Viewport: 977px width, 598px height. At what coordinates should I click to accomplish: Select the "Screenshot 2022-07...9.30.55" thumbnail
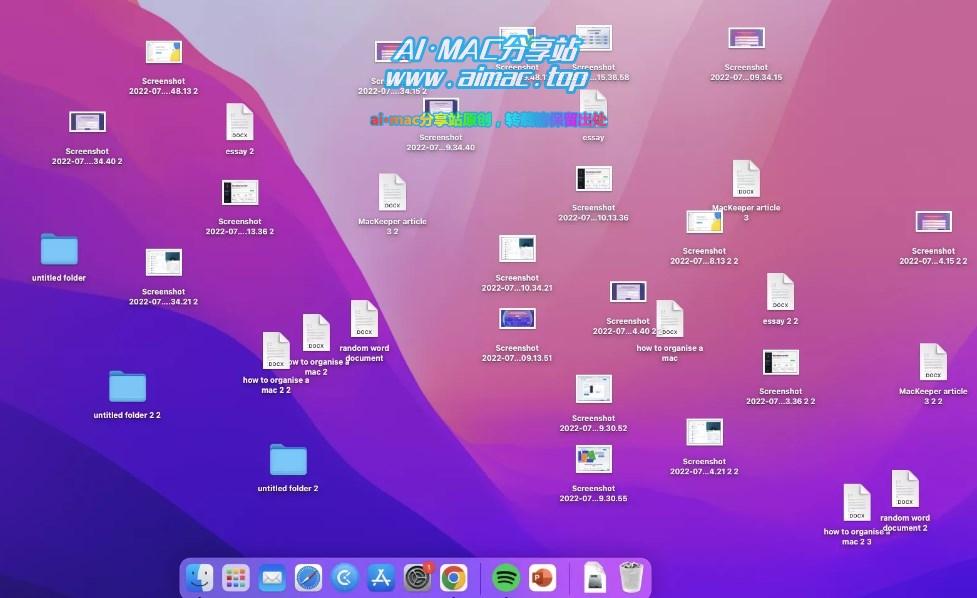(594, 459)
